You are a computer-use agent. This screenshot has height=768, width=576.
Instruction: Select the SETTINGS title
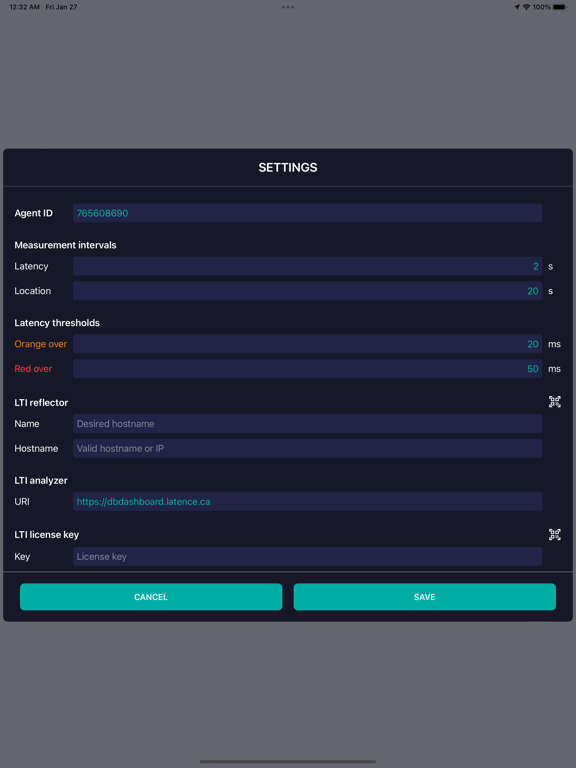click(x=288, y=168)
